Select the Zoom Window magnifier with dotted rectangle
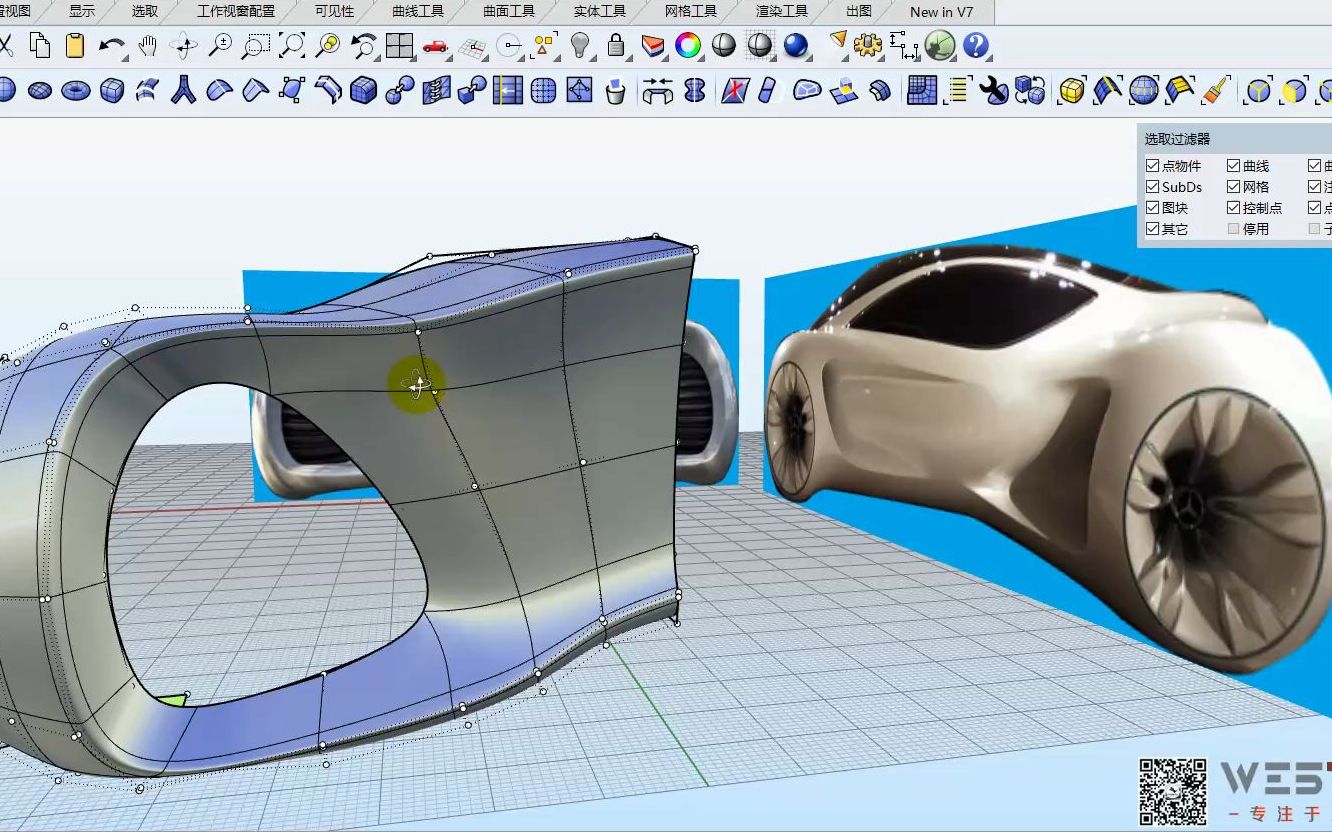This screenshot has width=1332, height=832. click(256, 46)
